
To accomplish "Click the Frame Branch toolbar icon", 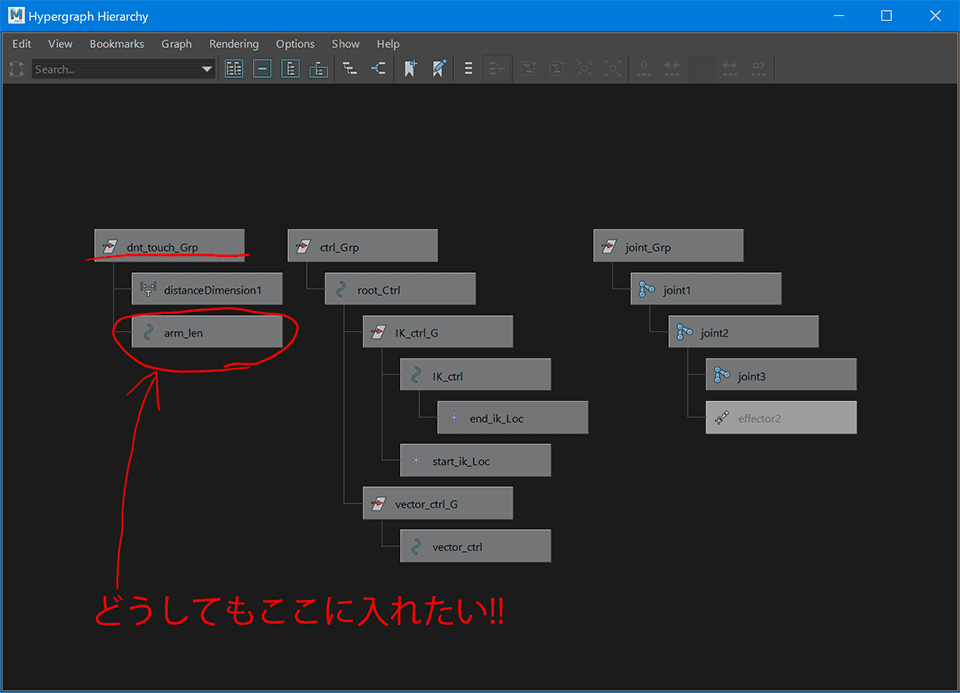I will 318,69.
